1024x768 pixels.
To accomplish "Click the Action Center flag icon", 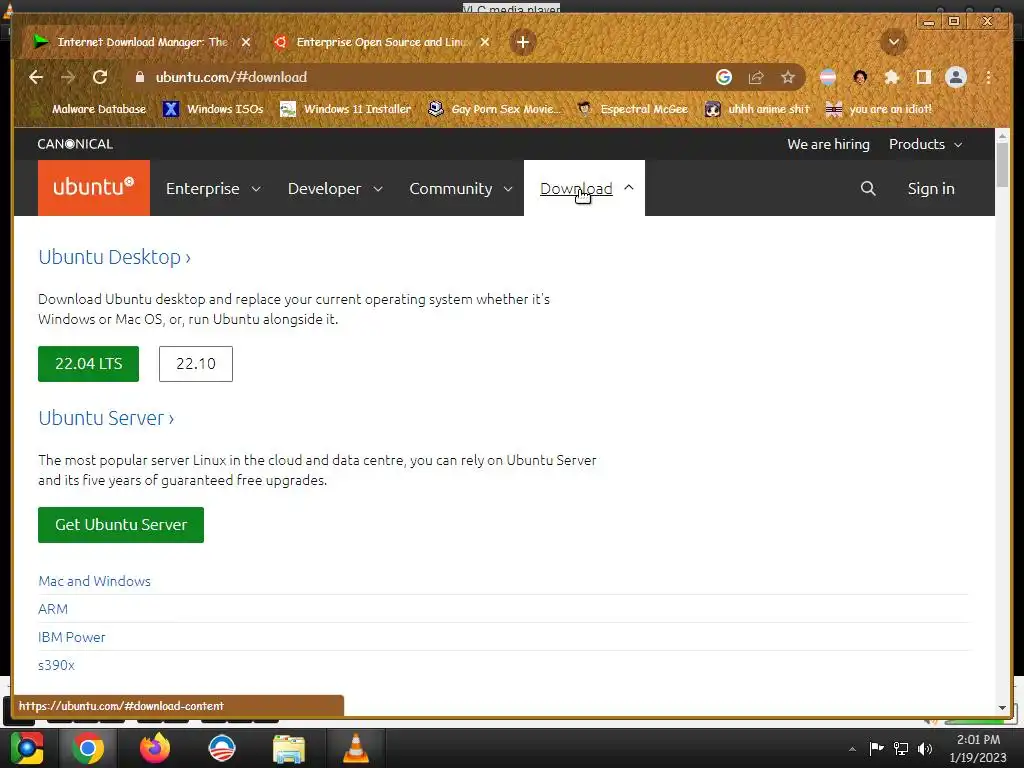I will pyautogui.click(x=876, y=748).
